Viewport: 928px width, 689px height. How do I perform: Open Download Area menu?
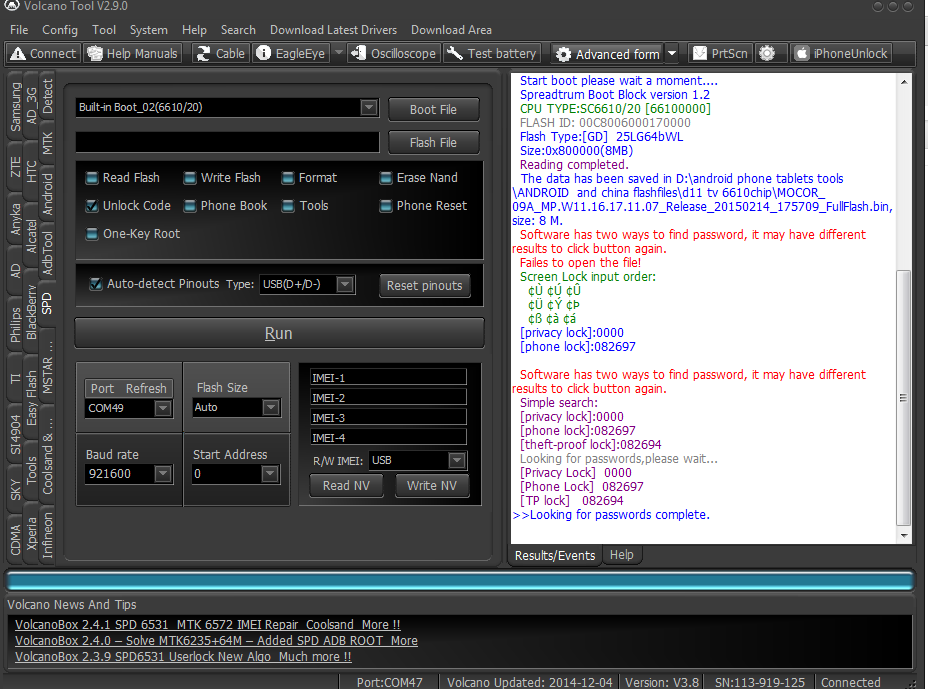451,30
